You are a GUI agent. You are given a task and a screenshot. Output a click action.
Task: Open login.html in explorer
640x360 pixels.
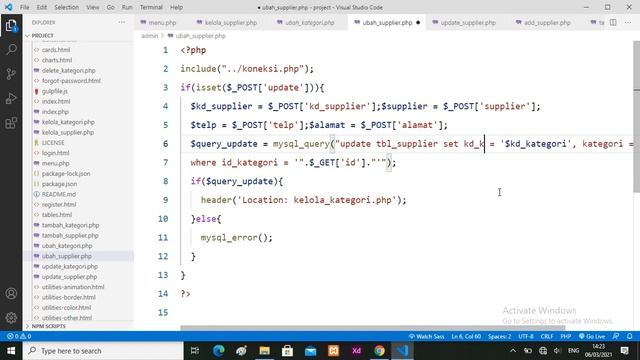pos(56,153)
